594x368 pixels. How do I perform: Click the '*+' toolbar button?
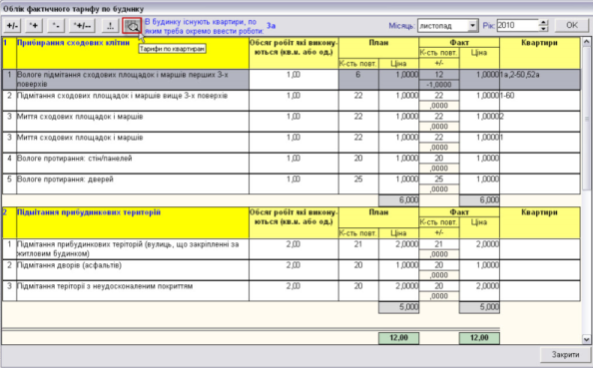[x=34, y=26]
